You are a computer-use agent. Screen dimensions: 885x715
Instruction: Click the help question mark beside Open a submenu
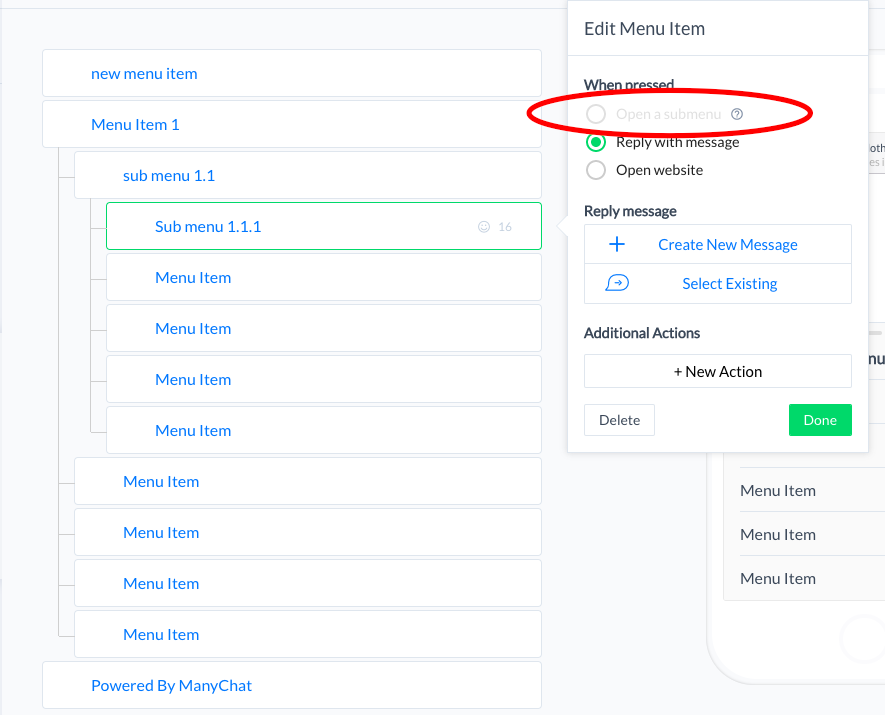tap(737, 114)
